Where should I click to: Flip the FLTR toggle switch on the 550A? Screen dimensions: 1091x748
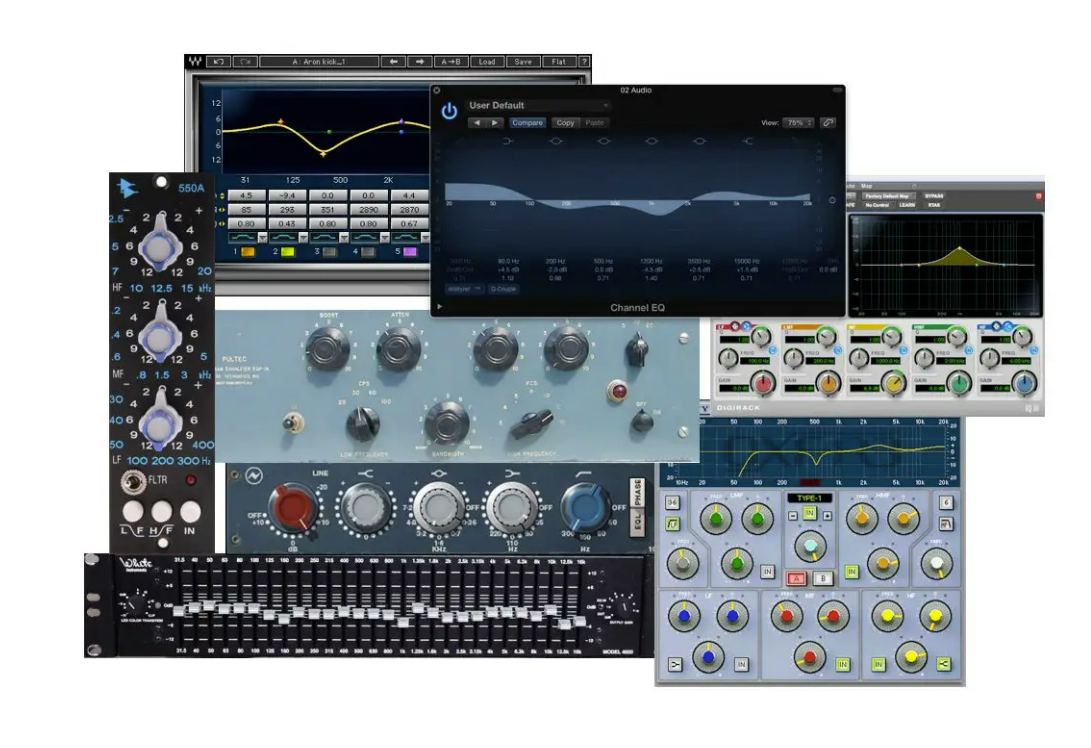coord(131,481)
